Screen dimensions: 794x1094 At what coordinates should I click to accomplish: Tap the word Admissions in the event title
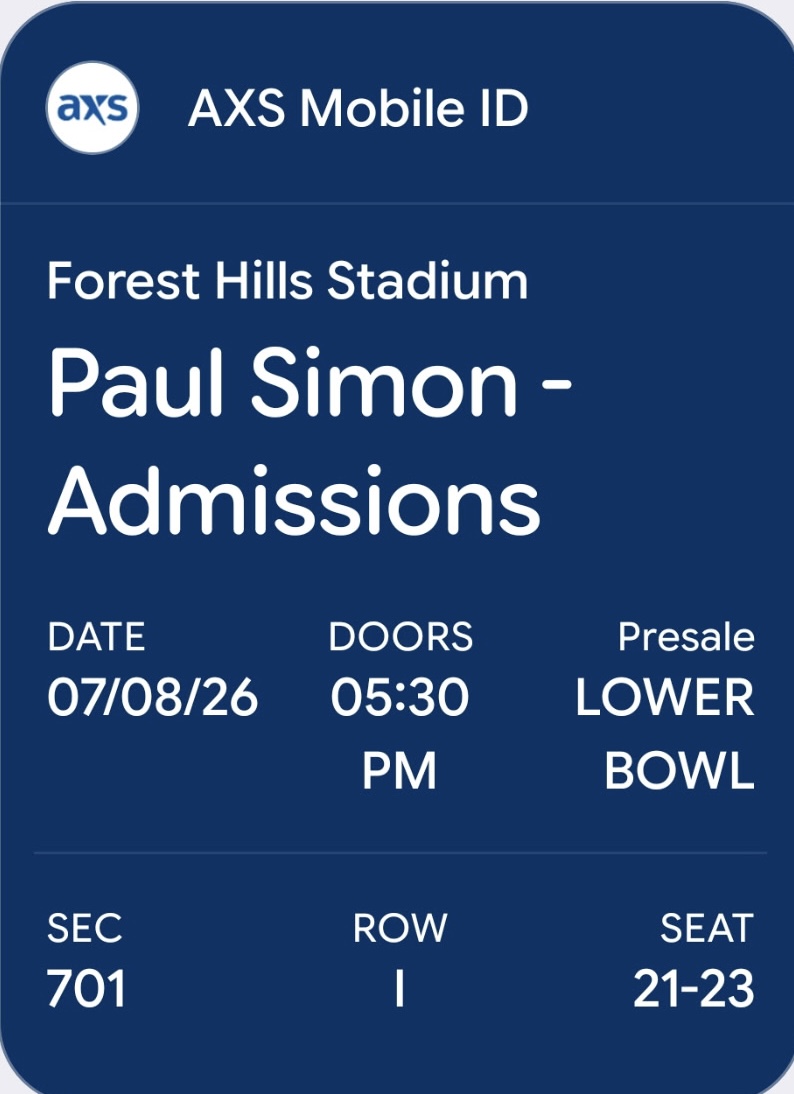(294, 500)
